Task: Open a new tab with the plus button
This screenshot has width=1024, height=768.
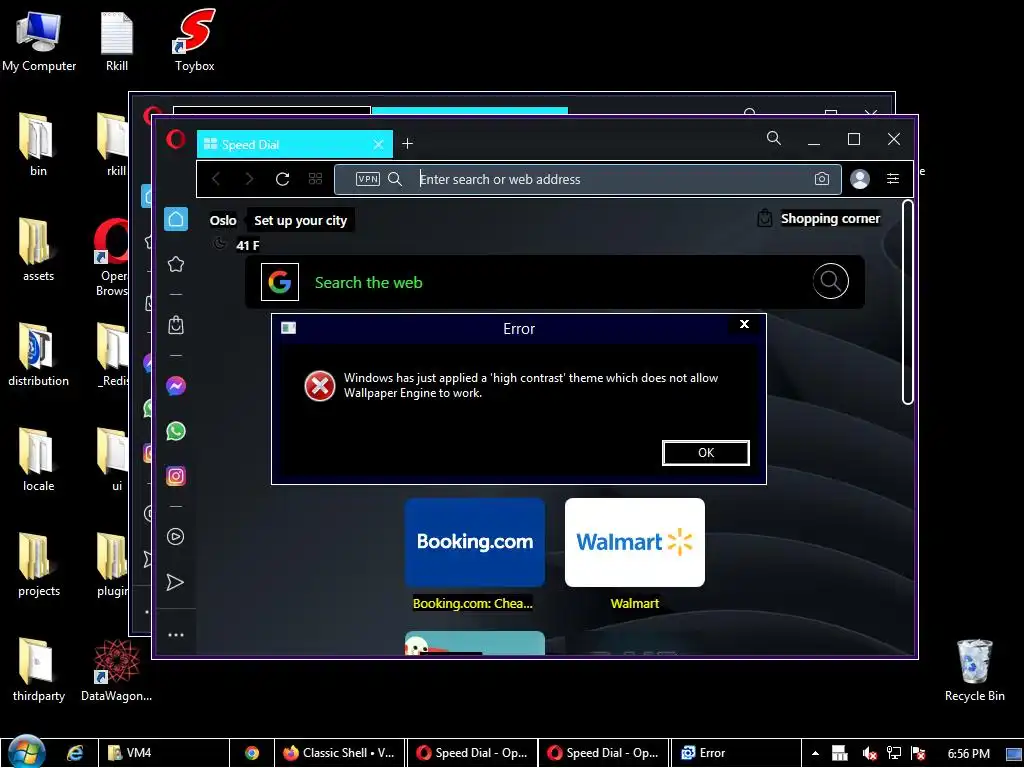Action: tap(408, 144)
